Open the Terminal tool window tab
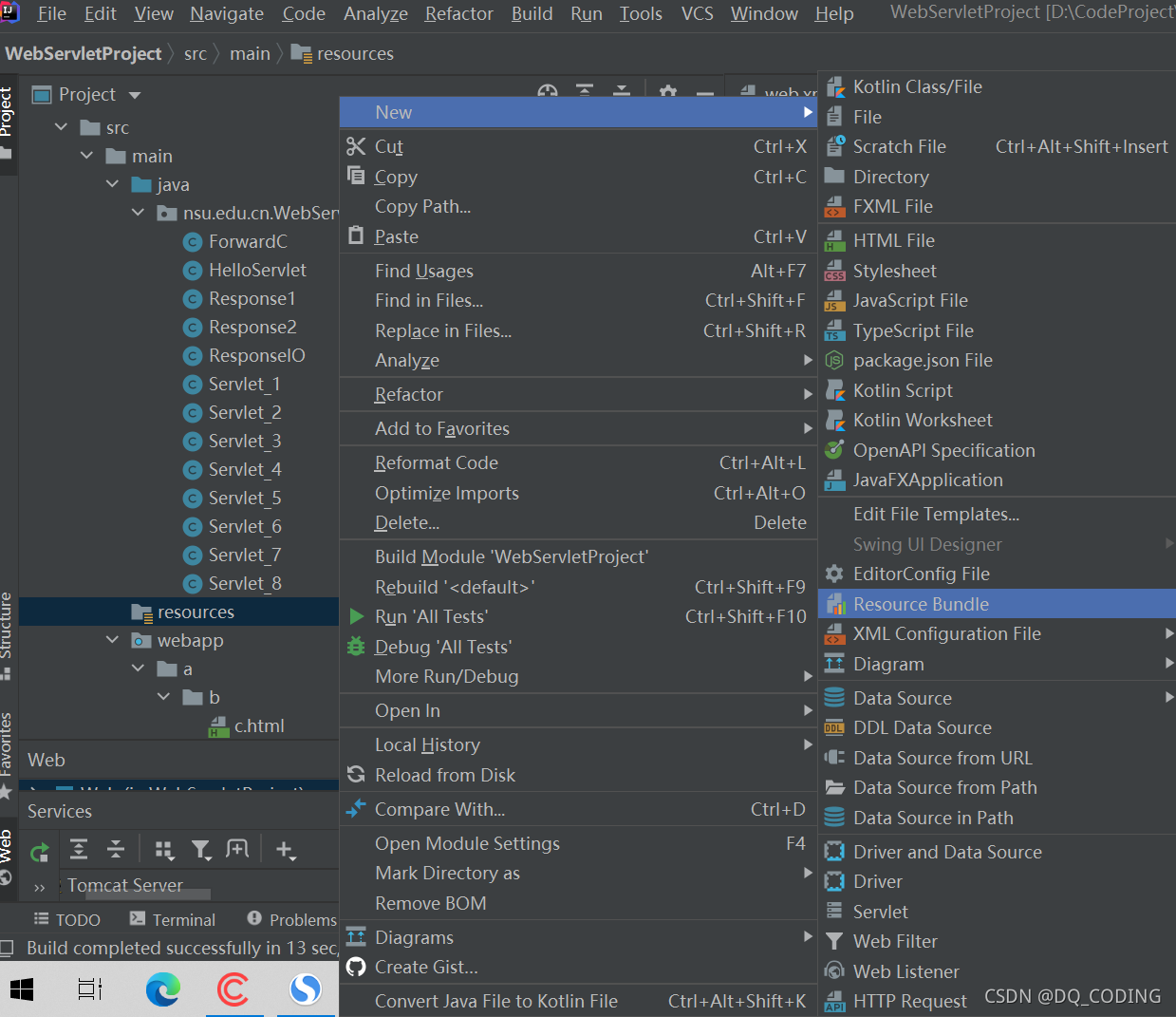The height and width of the screenshot is (1017, 1176). click(173, 920)
